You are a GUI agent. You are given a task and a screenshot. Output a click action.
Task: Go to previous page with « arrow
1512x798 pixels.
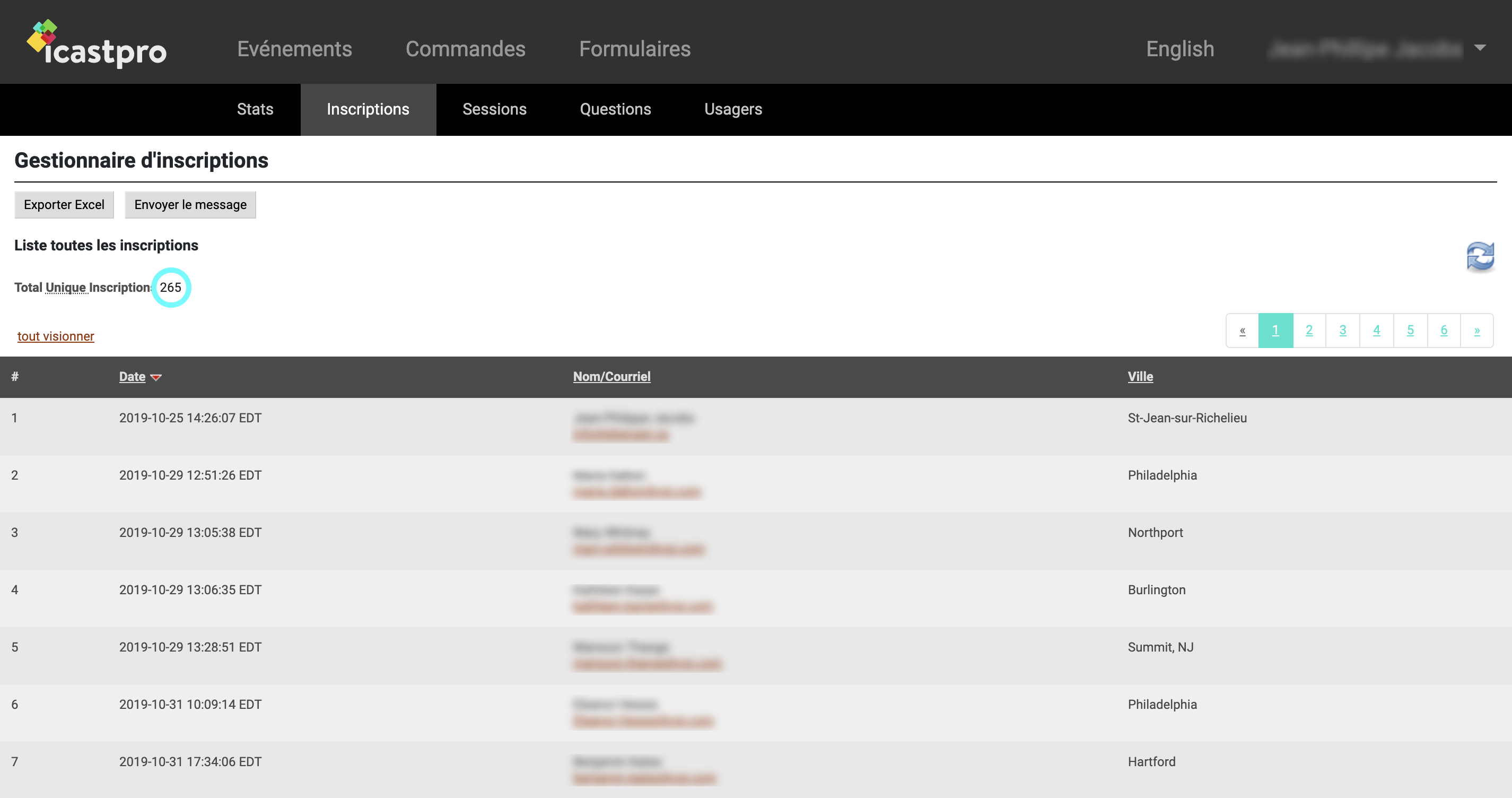coord(1242,331)
